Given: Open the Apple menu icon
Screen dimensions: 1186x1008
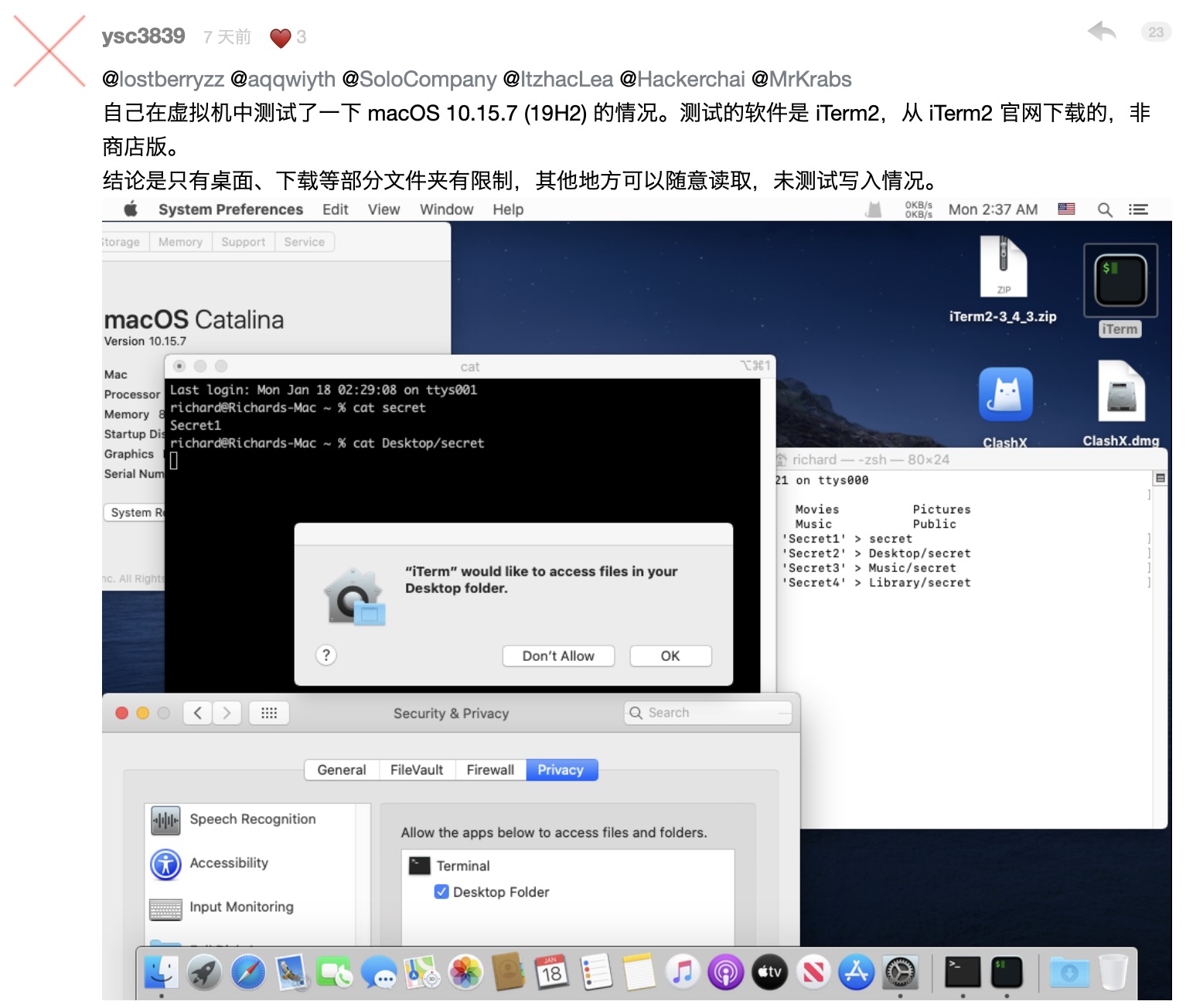Looking at the screenshot, I should (131, 209).
